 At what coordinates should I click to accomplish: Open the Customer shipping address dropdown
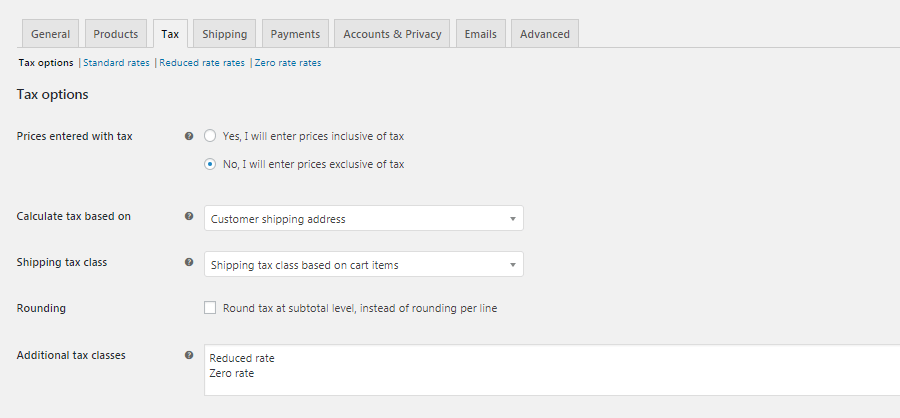coord(363,218)
